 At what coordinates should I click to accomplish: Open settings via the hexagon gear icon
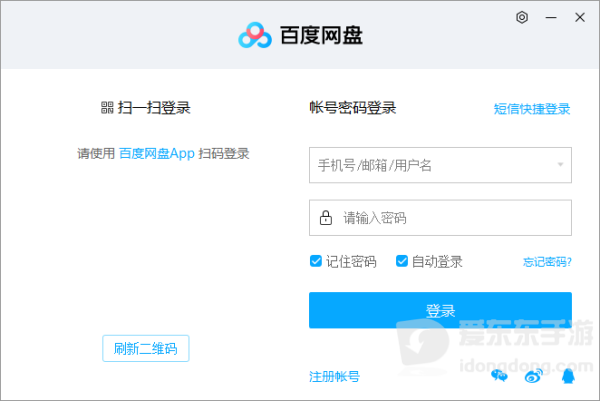pyautogui.click(x=522, y=17)
